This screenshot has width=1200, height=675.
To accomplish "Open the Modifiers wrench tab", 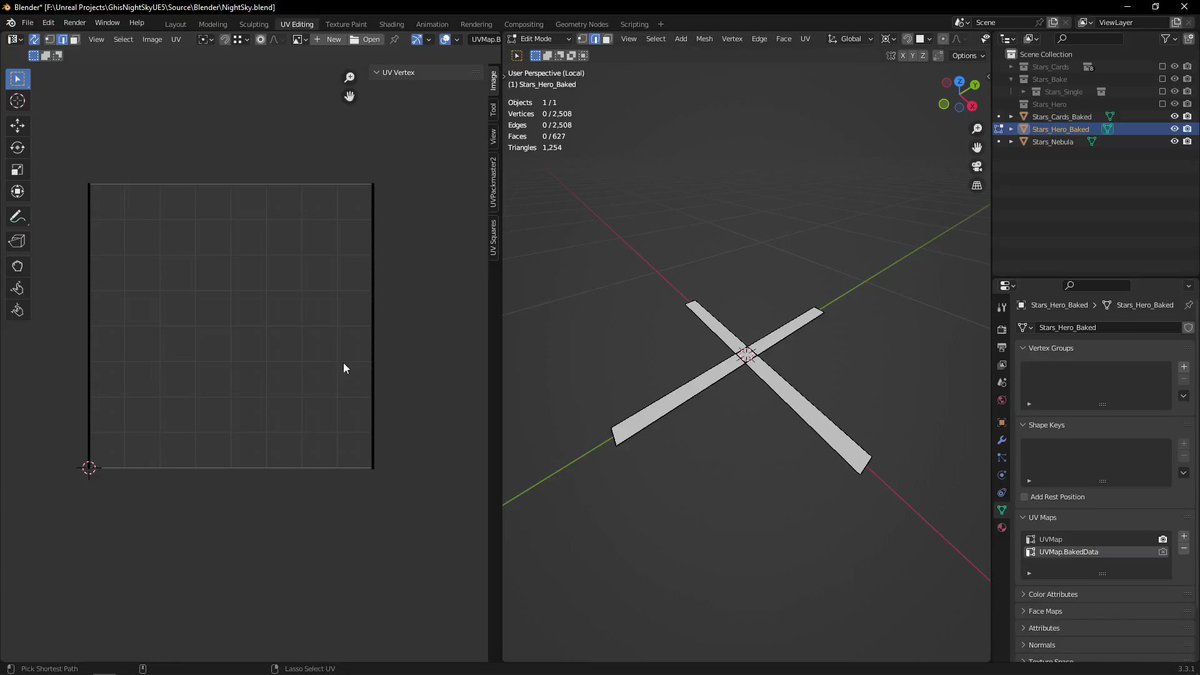I will 1002,441.
